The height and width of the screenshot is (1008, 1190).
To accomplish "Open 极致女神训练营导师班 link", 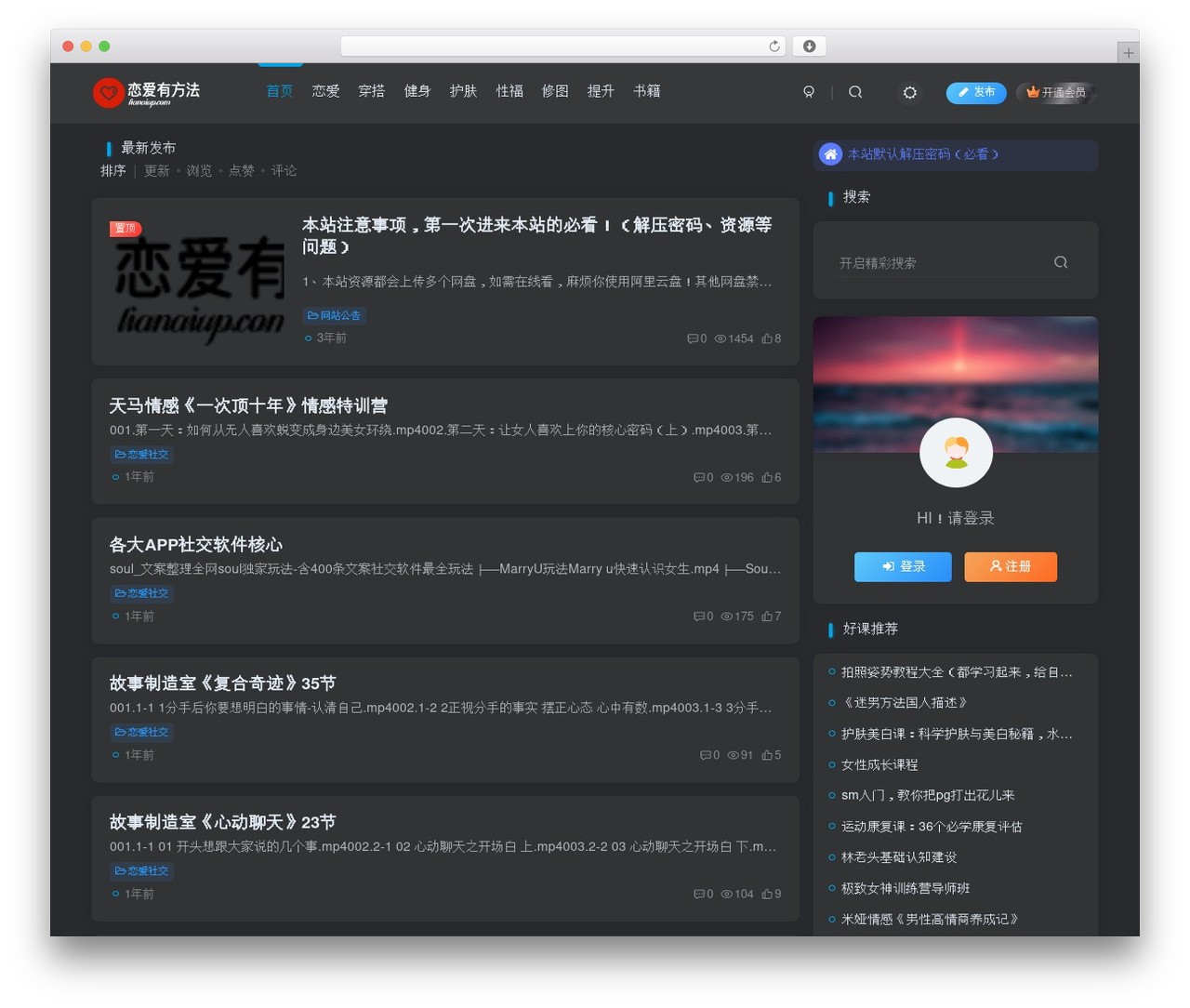I will point(906,888).
